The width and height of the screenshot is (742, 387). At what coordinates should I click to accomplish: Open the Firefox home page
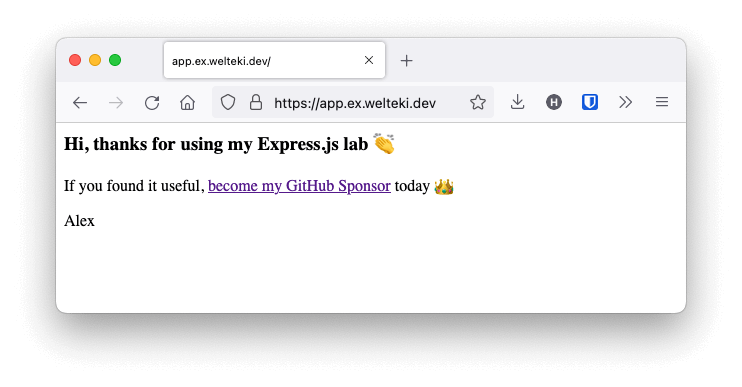pyautogui.click(x=187, y=102)
